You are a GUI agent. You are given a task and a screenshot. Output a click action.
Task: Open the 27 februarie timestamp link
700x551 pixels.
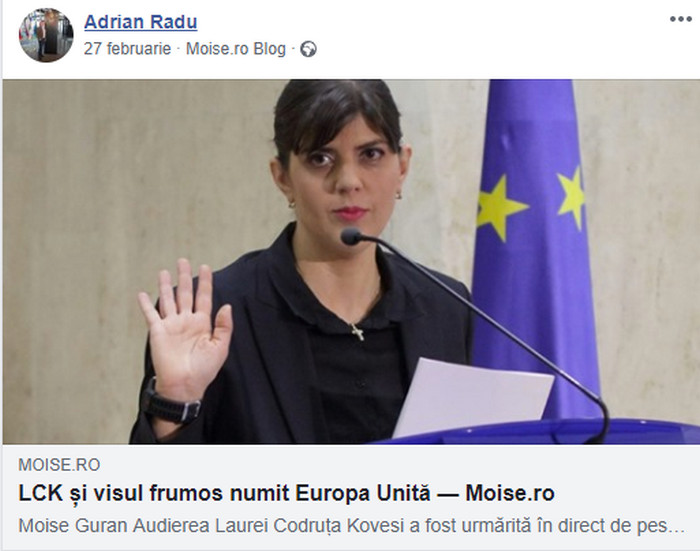tap(127, 49)
